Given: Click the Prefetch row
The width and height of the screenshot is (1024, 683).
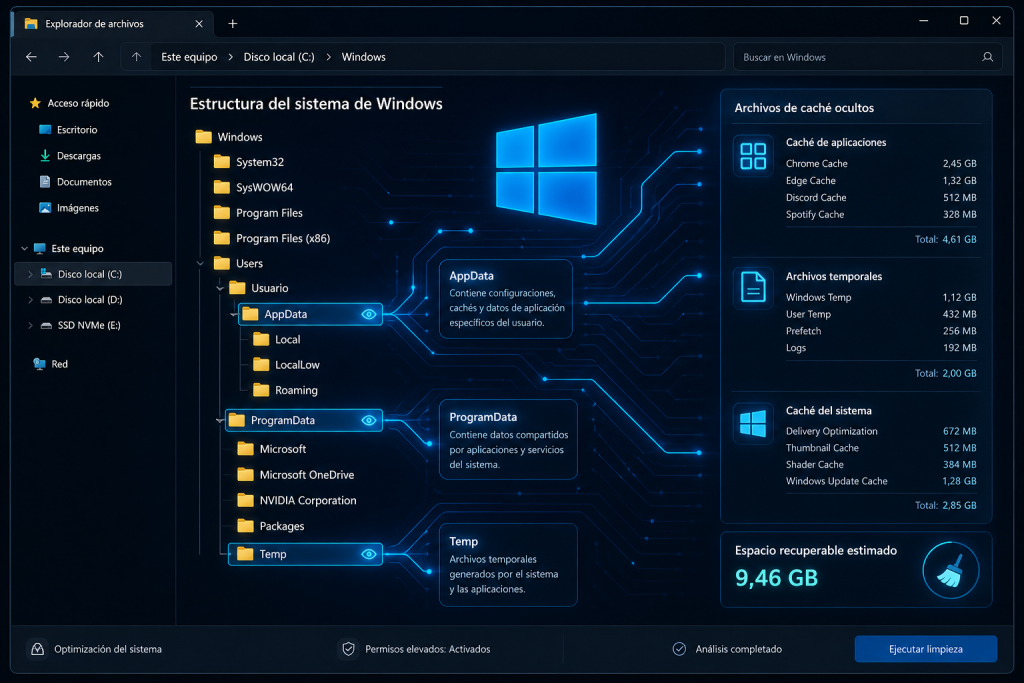Looking at the screenshot, I should pyautogui.click(x=881, y=330).
